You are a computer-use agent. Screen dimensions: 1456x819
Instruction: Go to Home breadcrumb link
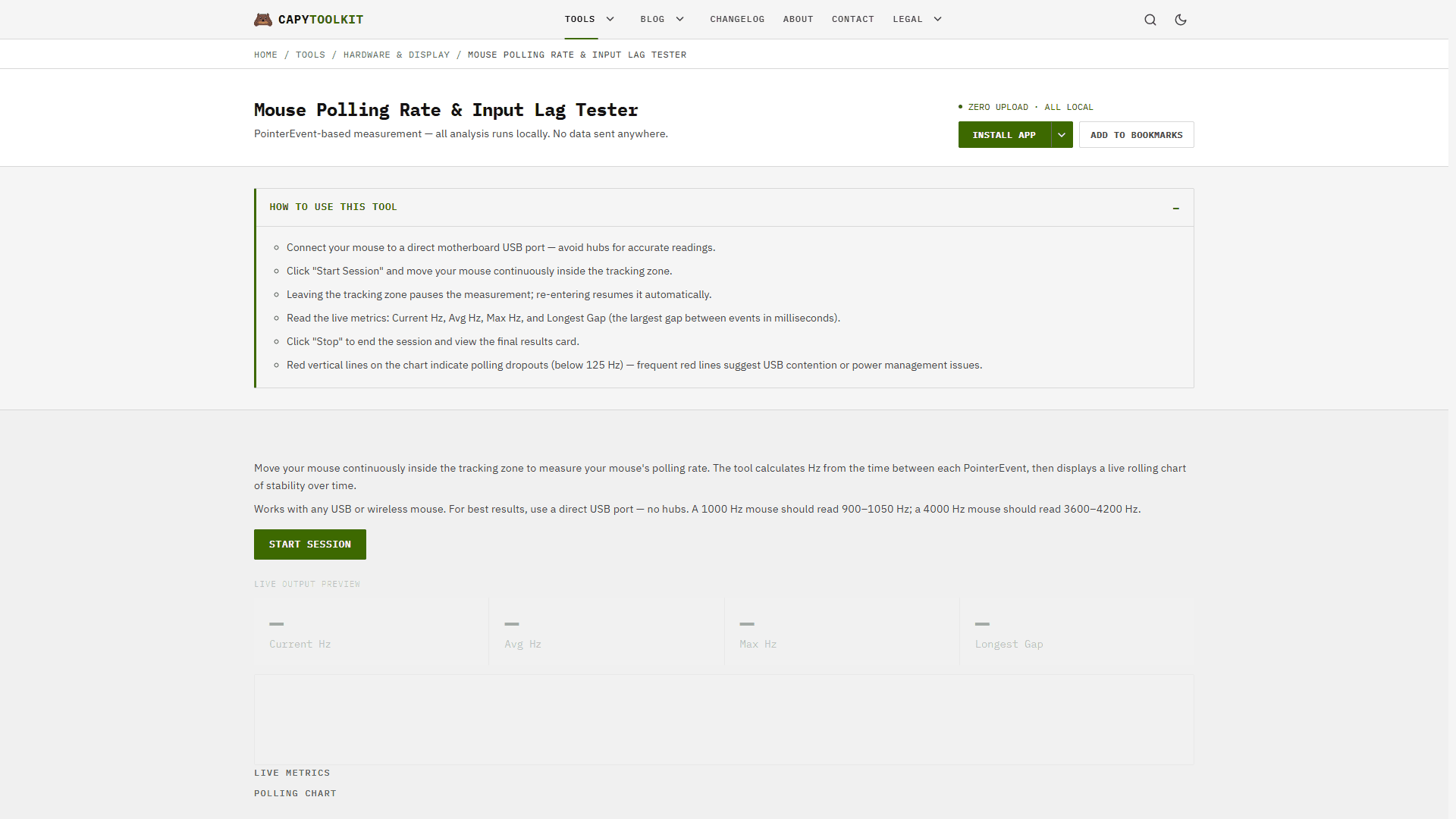[265, 55]
